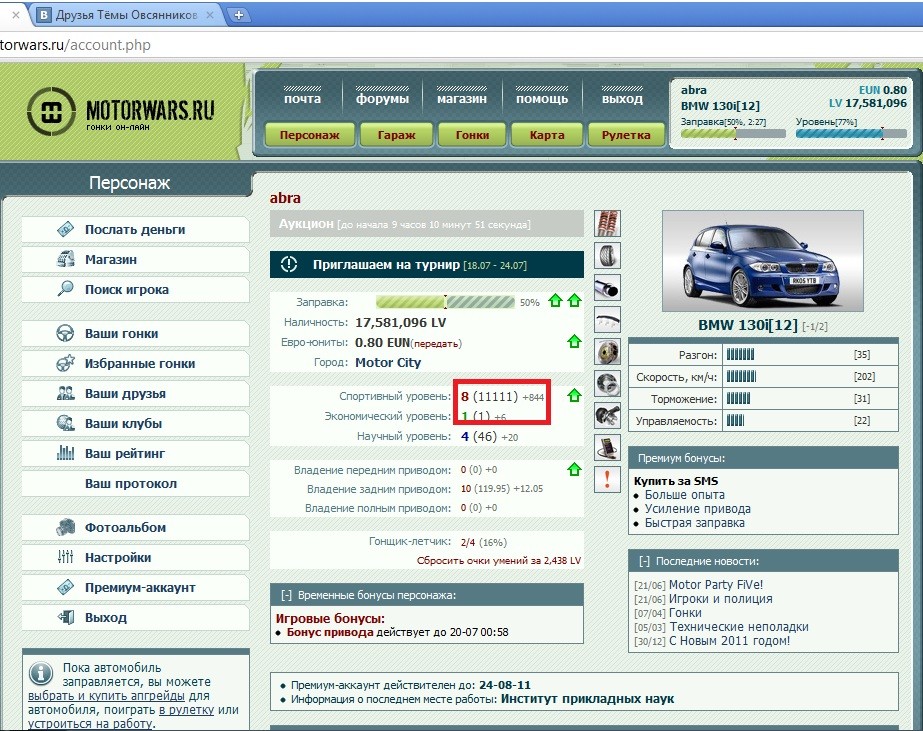Click the browser address bar
The image size is (923, 731).
tap(462, 45)
